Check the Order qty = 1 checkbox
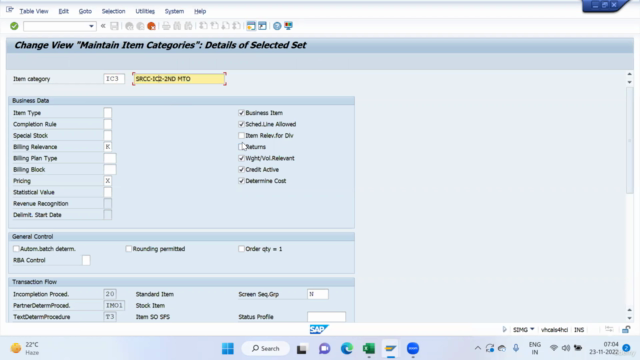The height and width of the screenshot is (360, 640). (241, 249)
